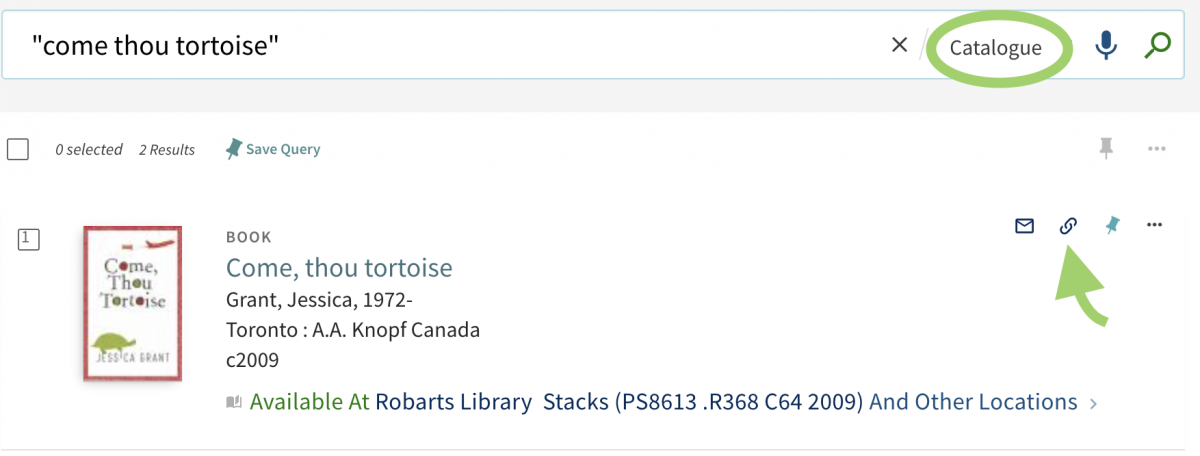
Task: Save Query with the pin link
Action: [x=273, y=149]
